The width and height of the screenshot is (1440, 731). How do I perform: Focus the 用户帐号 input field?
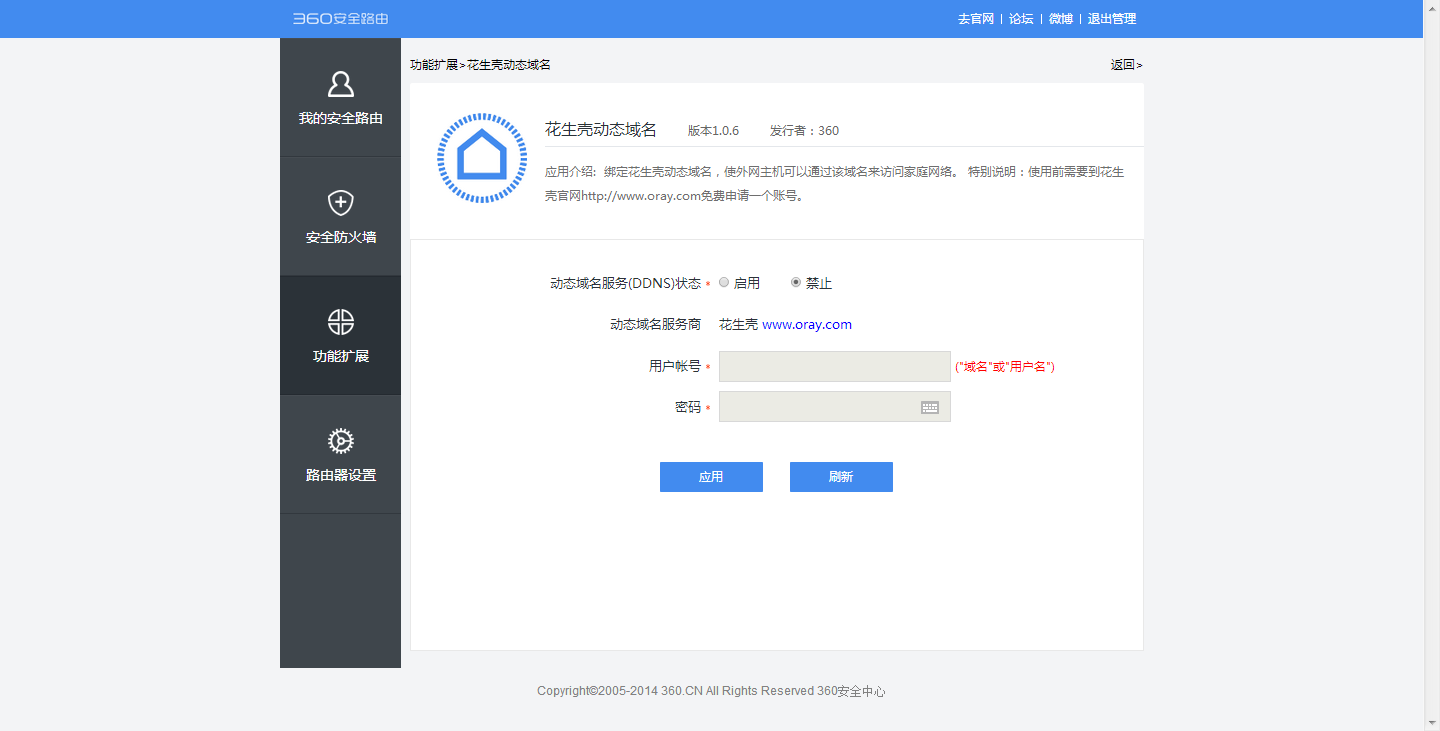click(x=835, y=367)
